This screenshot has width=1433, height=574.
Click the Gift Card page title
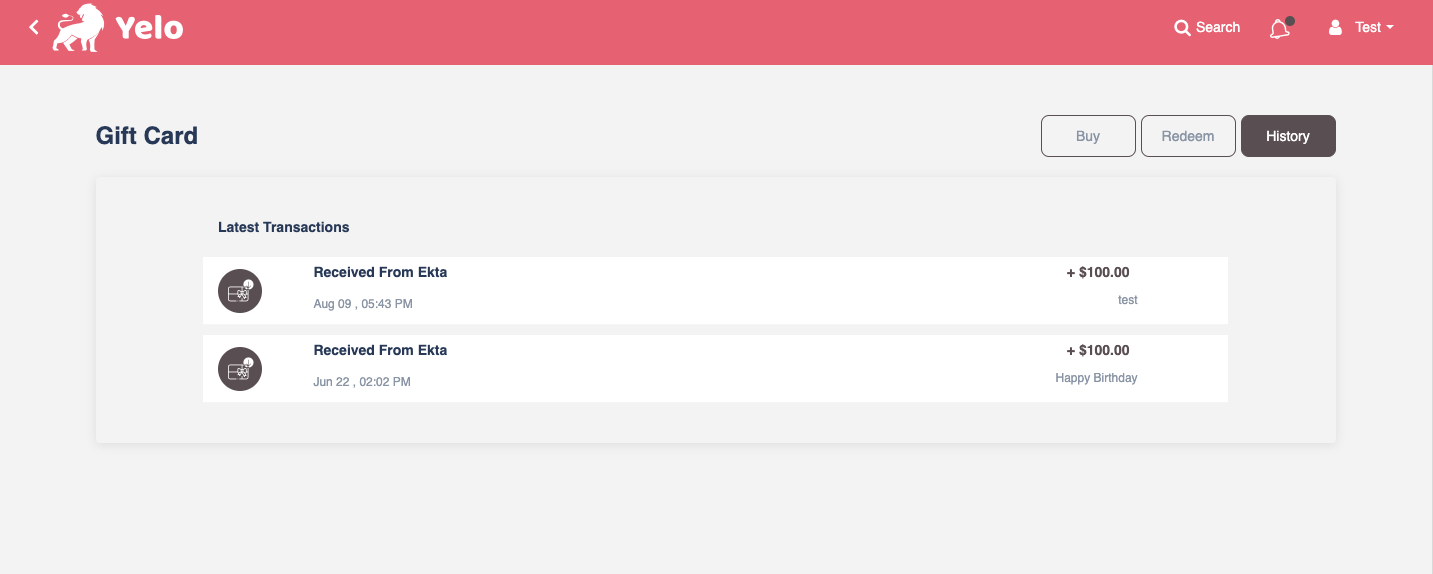point(147,136)
